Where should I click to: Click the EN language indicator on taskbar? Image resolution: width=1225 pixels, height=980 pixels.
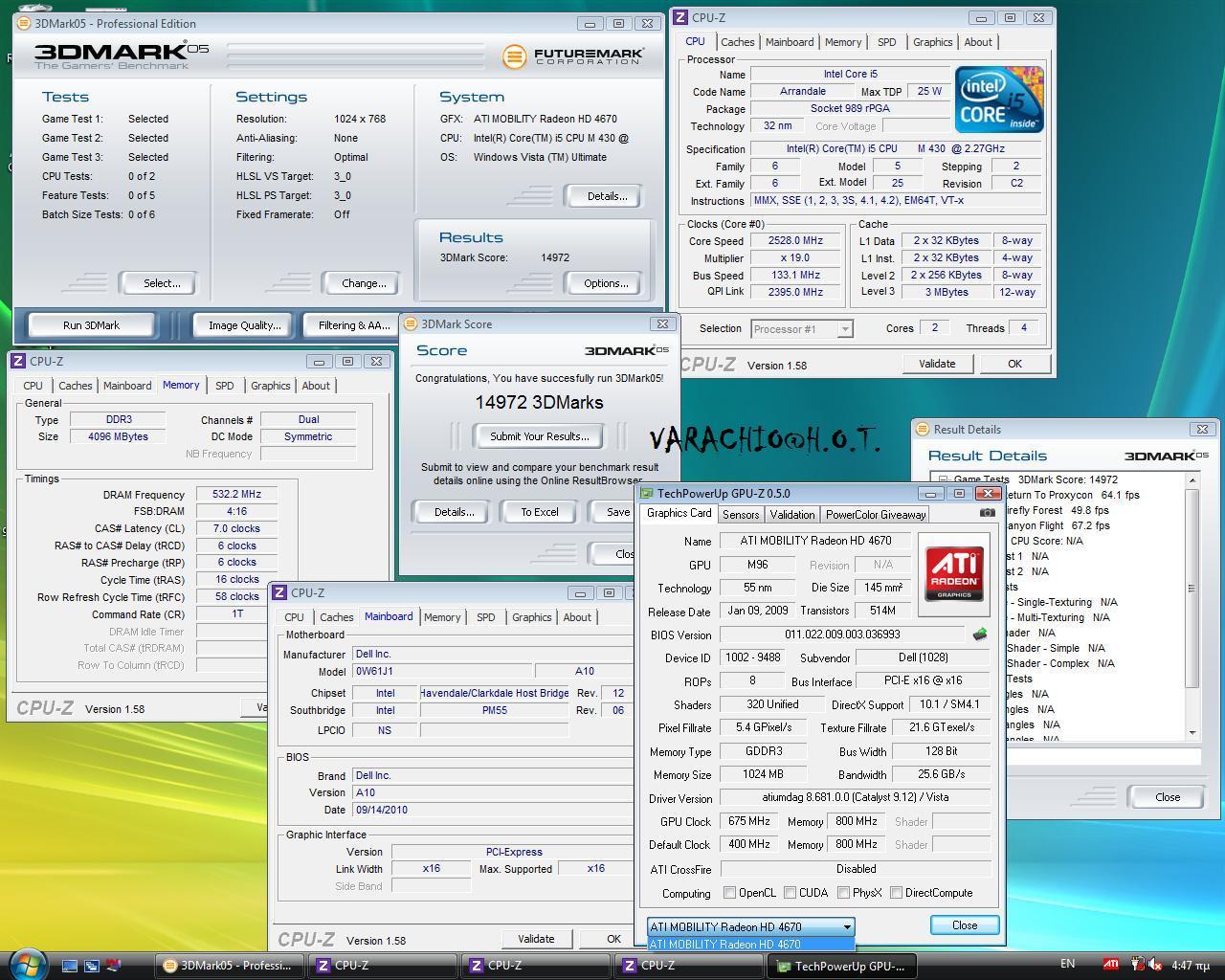(x=1067, y=964)
